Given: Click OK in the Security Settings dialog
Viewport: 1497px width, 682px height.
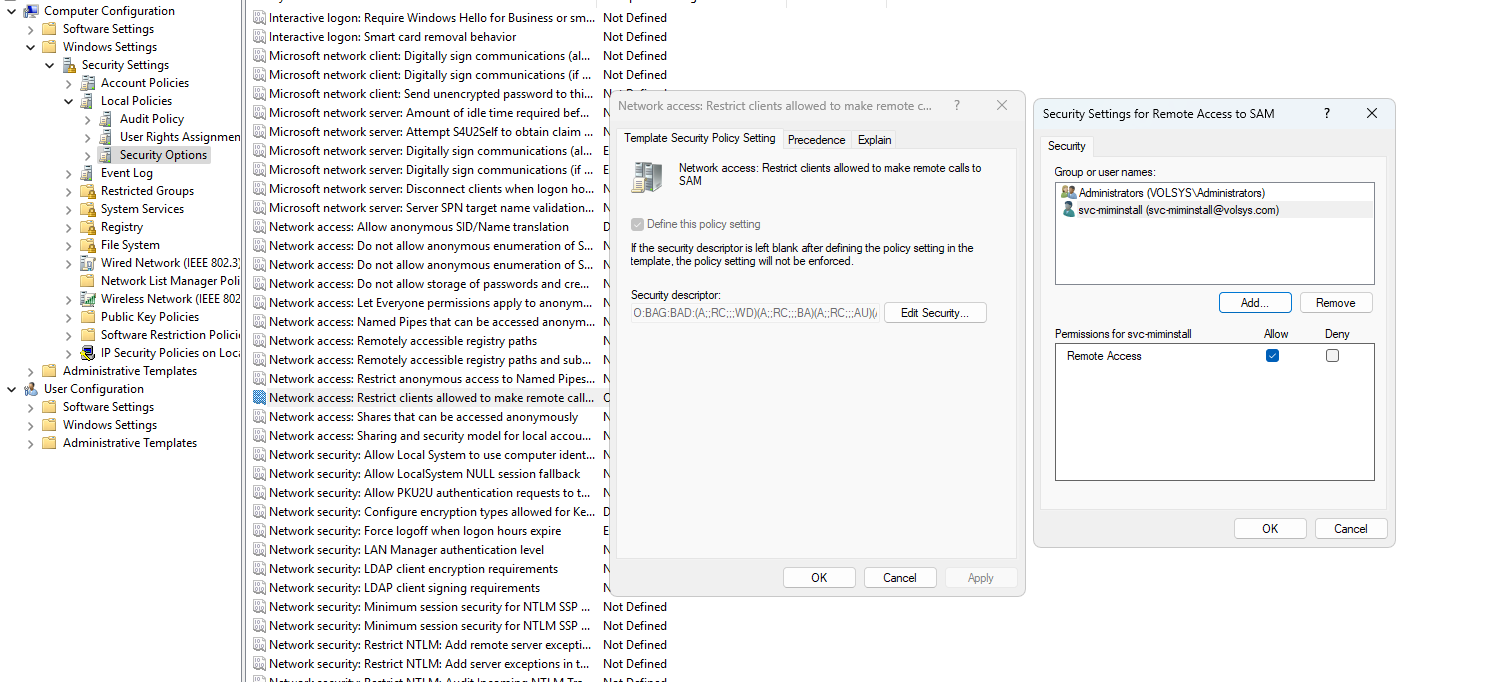Looking at the screenshot, I should click(1270, 529).
